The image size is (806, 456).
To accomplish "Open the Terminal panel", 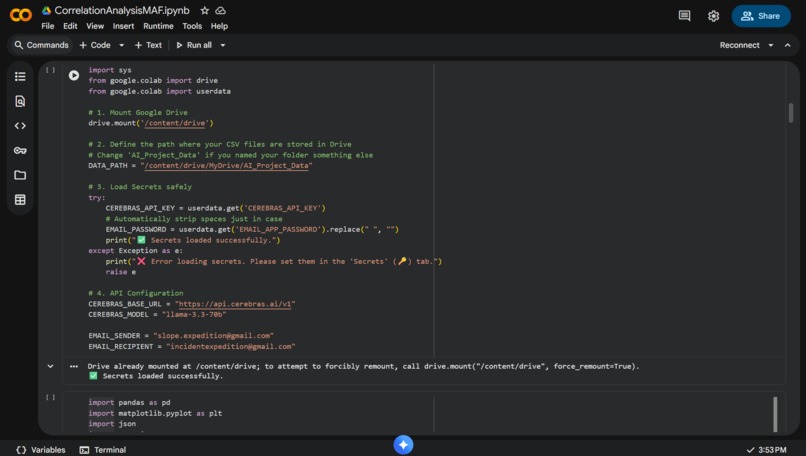I will click(x=103, y=450).
